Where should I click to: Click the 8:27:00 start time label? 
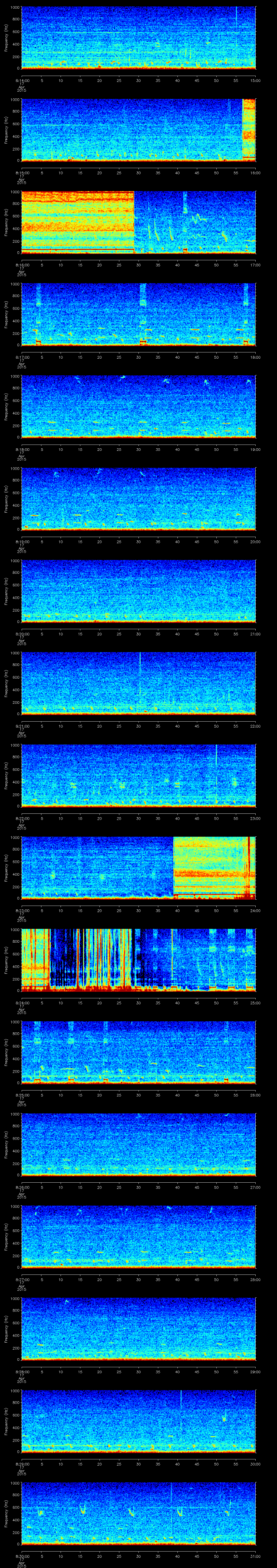tap(21, 1279)
